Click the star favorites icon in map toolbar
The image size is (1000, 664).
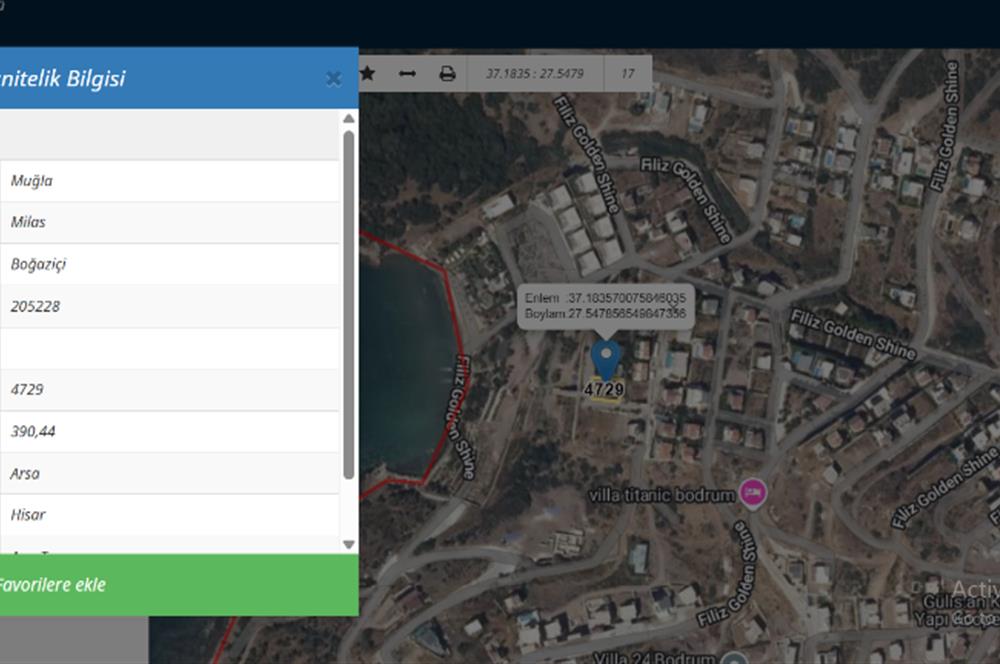[x=367, y=73]
